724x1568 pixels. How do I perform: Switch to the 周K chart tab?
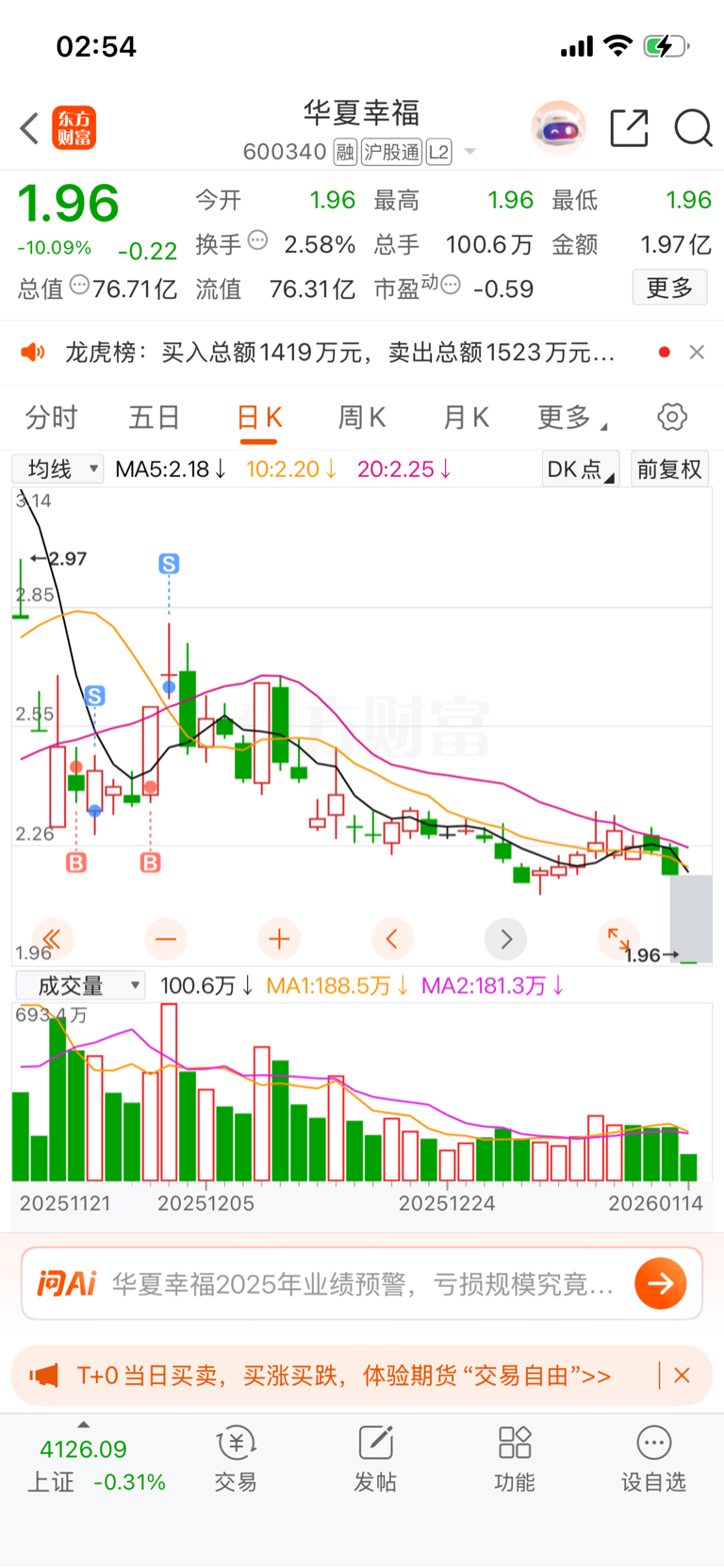tap(362, 417)
